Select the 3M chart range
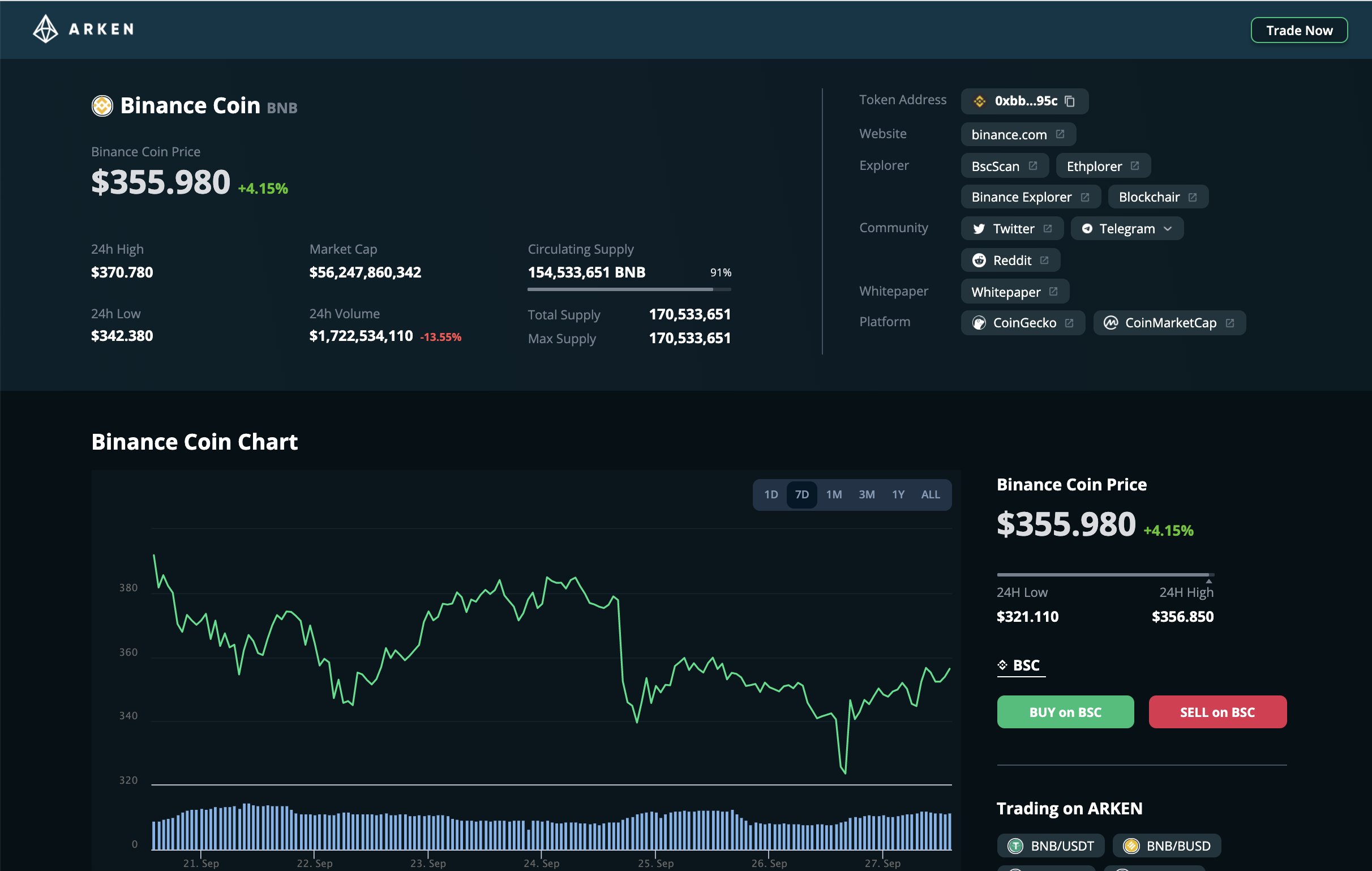1372x871 pixels. tap(867, 495)
